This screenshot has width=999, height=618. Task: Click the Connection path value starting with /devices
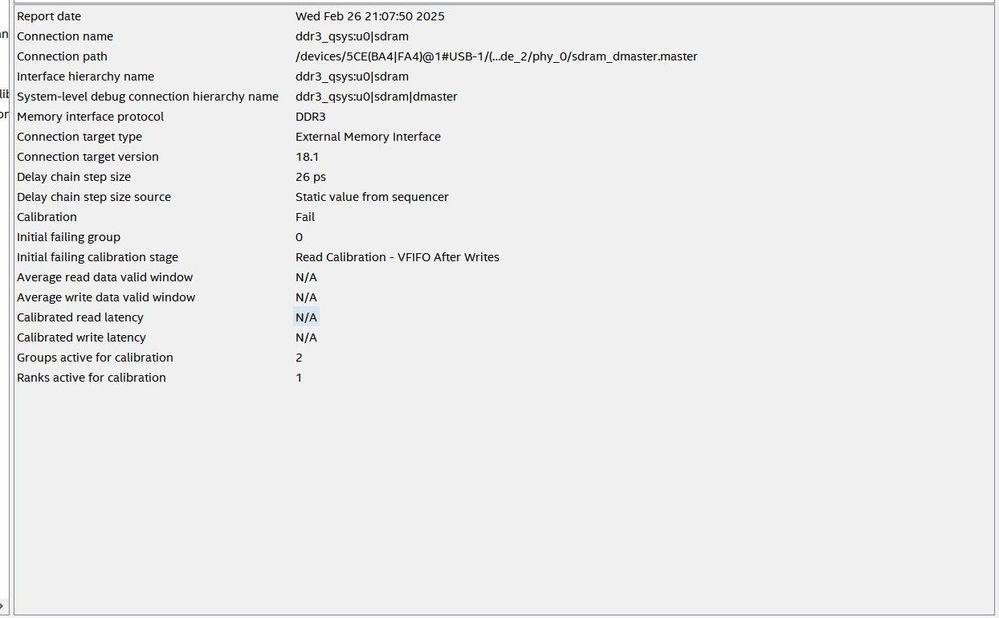[x=496, y=56]
